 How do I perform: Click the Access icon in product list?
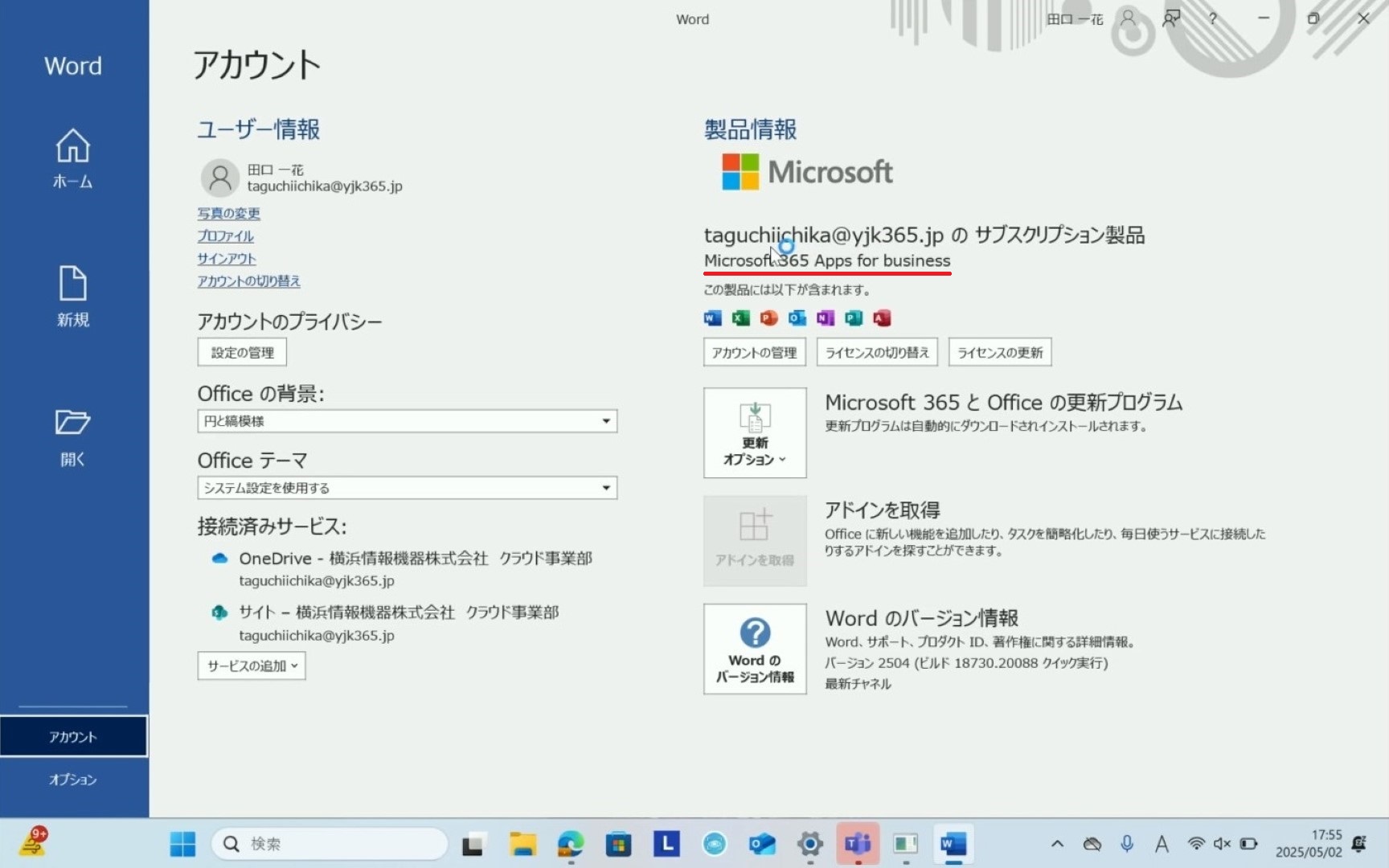[882, 318]
